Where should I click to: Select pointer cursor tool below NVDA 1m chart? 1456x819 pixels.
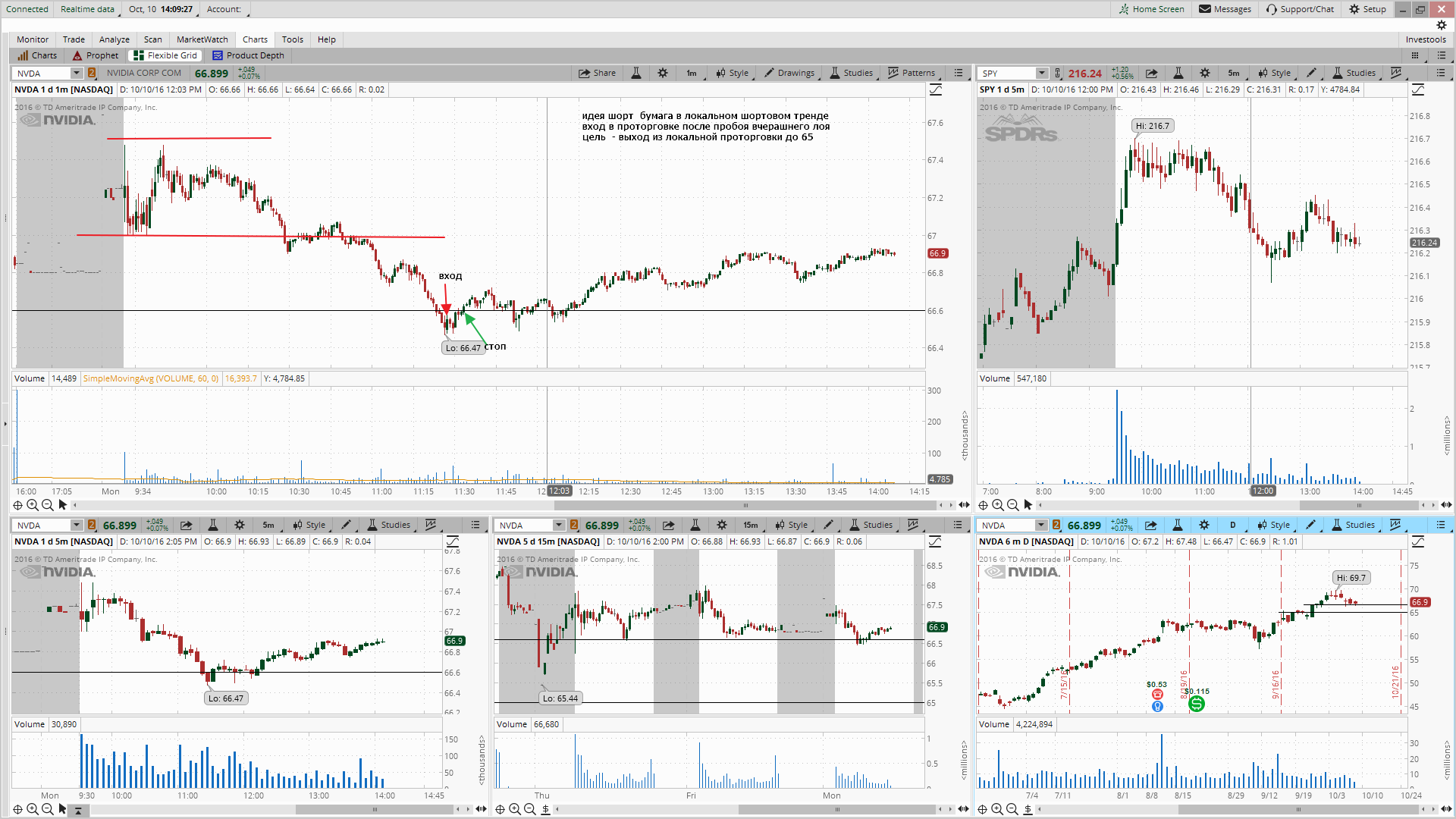(63, 505)
